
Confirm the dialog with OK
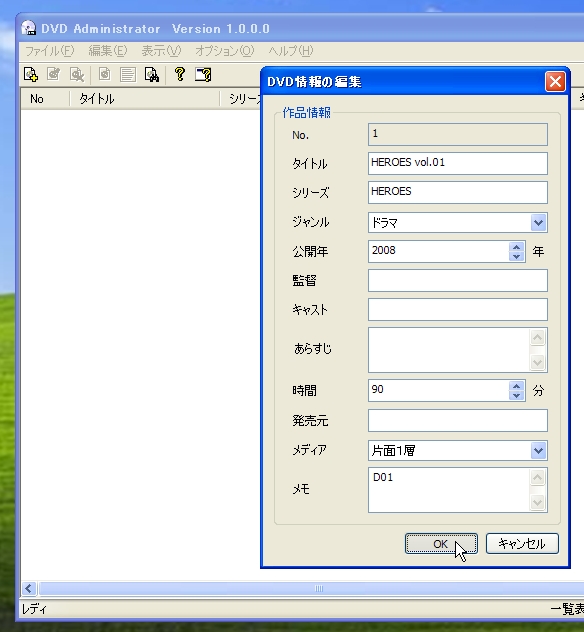coord(441,544)
